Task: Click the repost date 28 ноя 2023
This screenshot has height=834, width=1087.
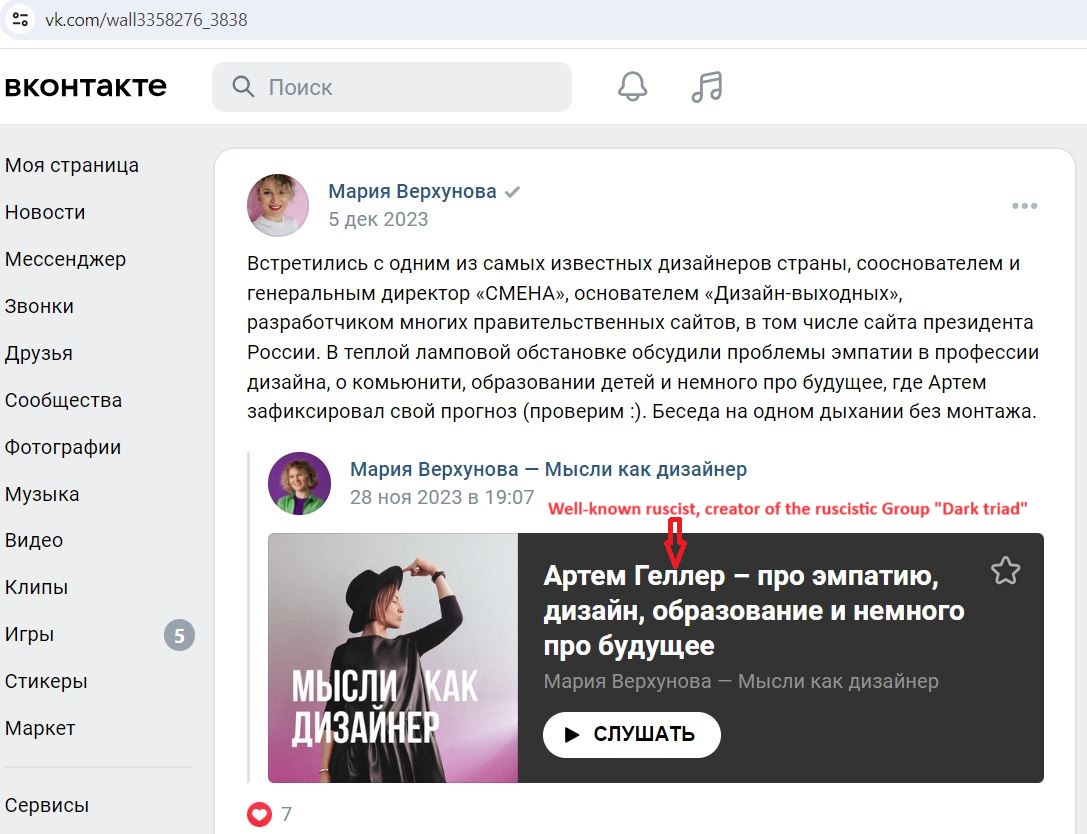Action: pos(442,497)
